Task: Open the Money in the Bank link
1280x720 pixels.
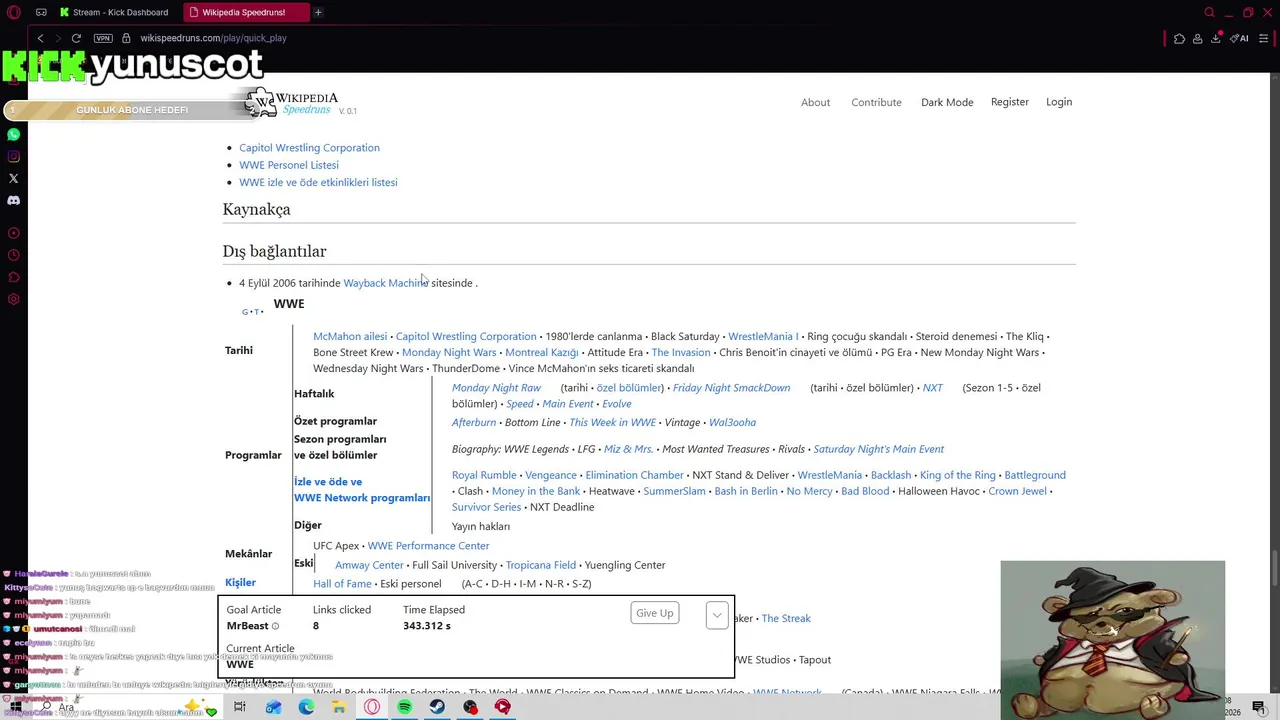Action: click(x=536, y=491)
